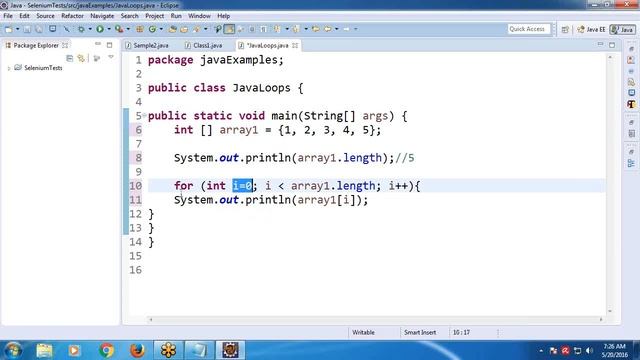Click the Run Last Tool icon

119,29
